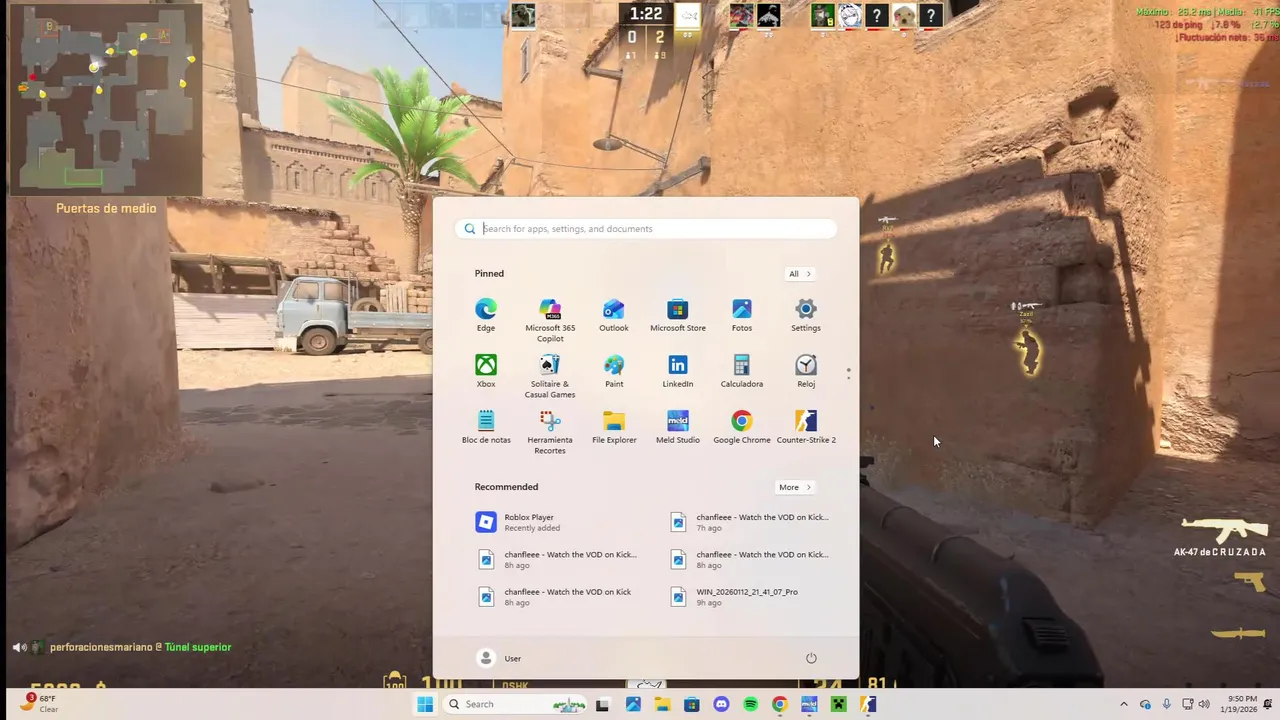
Task: Open File Explorer from pinned apps
Action: [x=614, y=427]
